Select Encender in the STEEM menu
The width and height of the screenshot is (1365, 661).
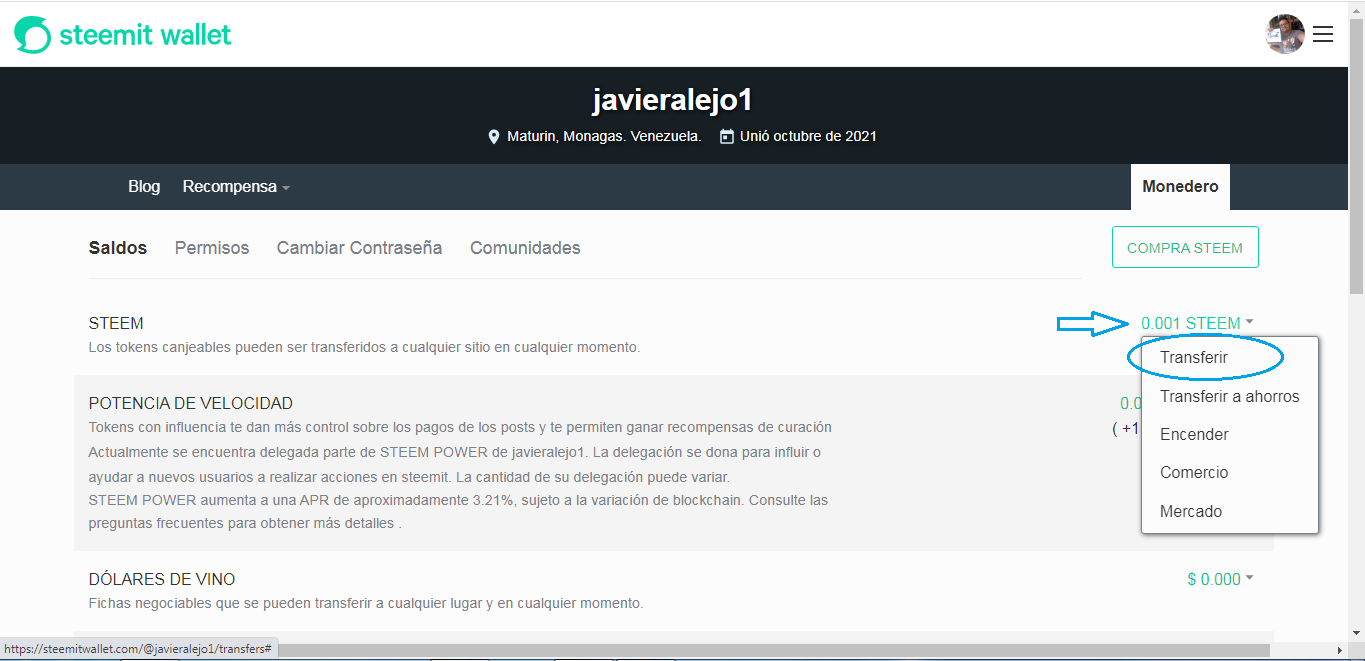(x=1194, y=434)
